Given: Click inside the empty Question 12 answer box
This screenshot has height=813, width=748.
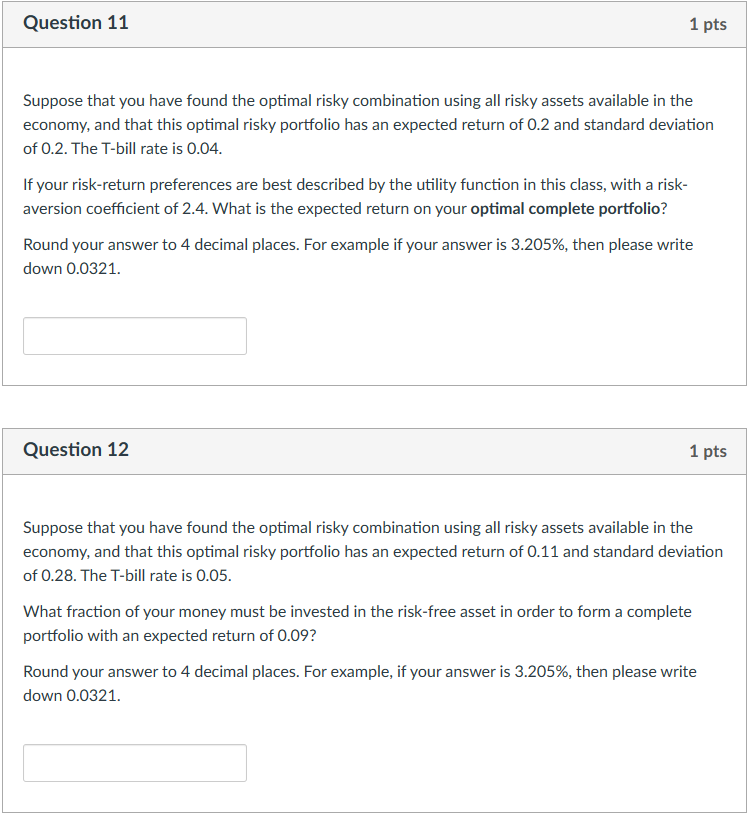Looking at the screenshot, I should coord(134,762).
